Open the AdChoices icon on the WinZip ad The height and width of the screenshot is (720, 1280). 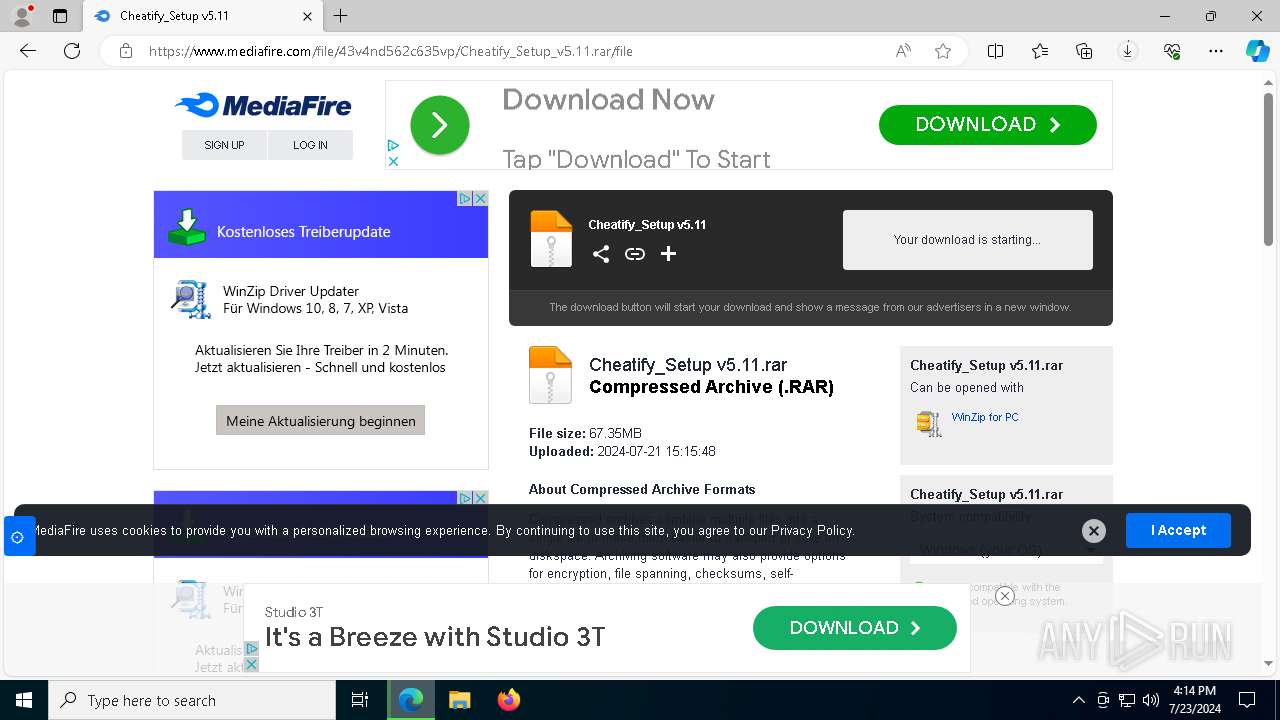465,198
